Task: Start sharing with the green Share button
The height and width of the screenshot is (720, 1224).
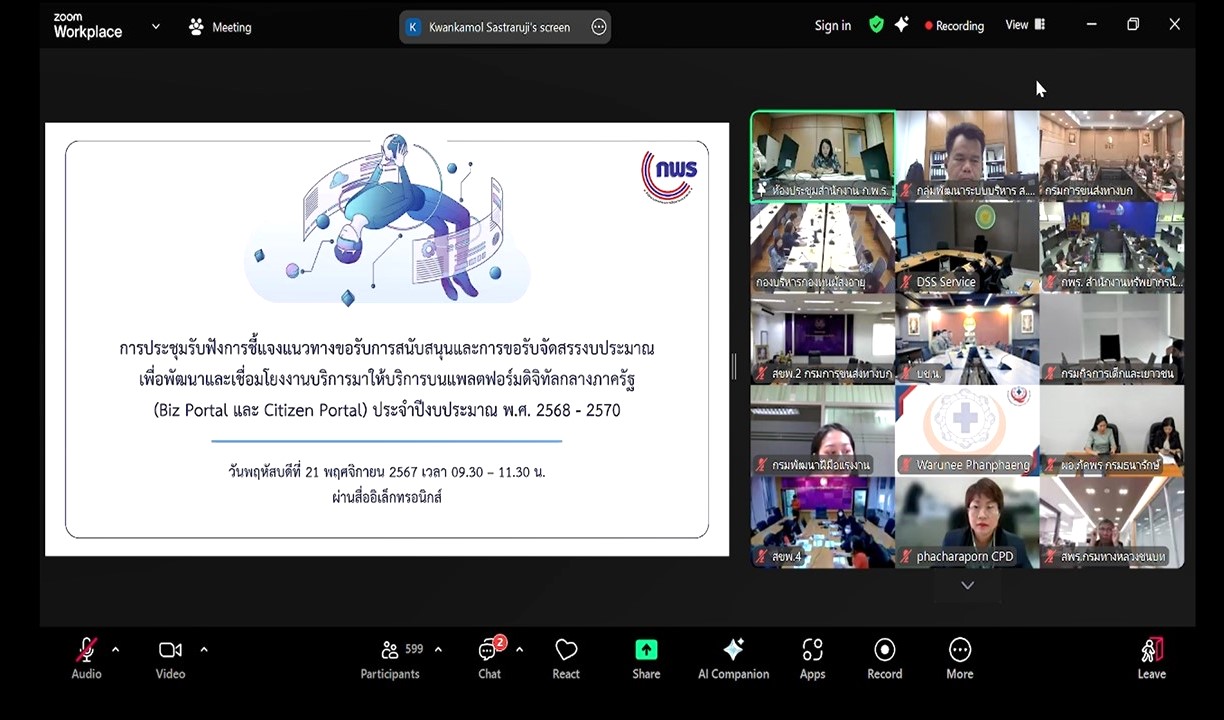Action: point(646,659)
